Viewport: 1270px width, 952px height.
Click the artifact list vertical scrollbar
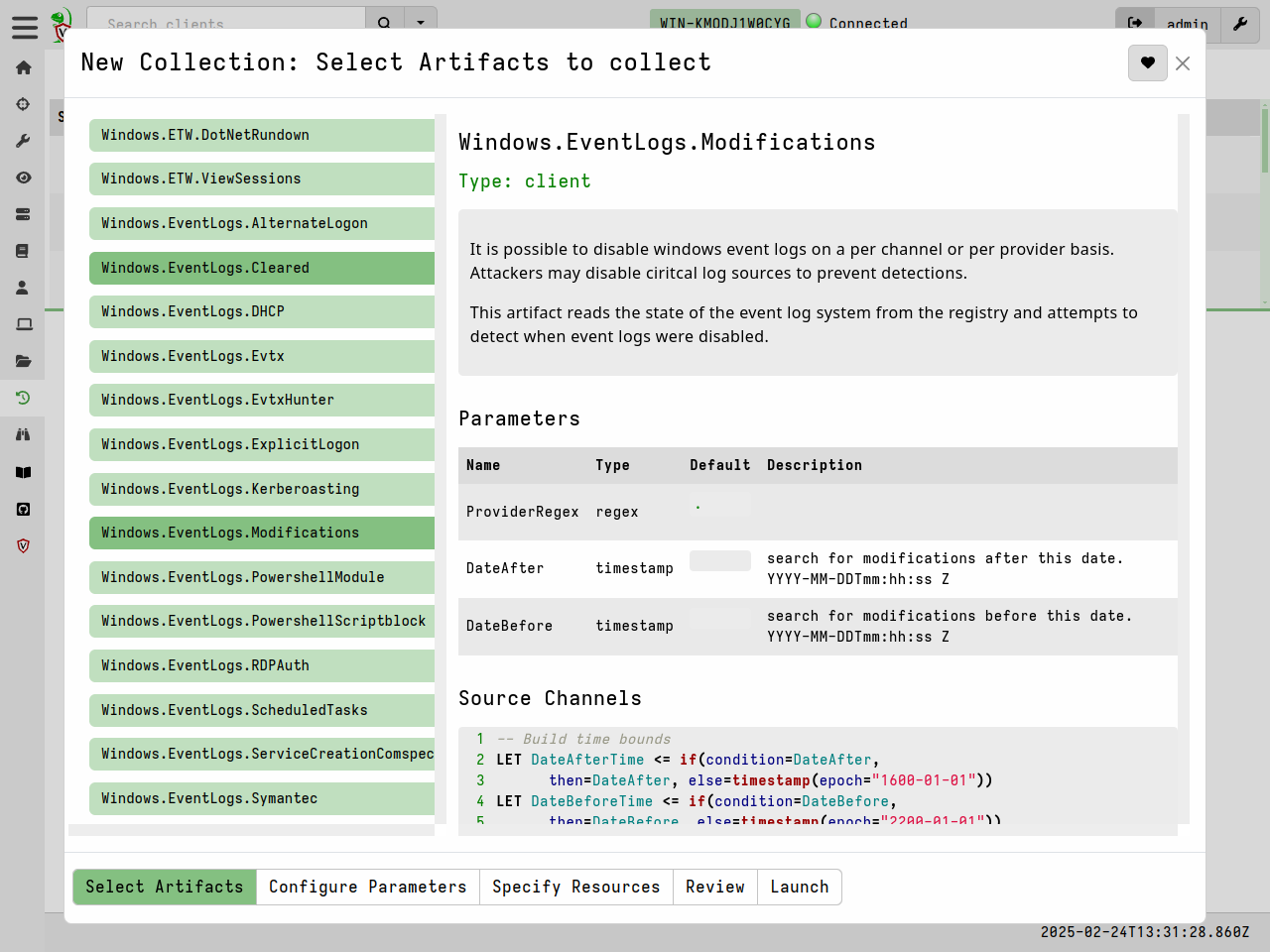[x=441, y=468]
